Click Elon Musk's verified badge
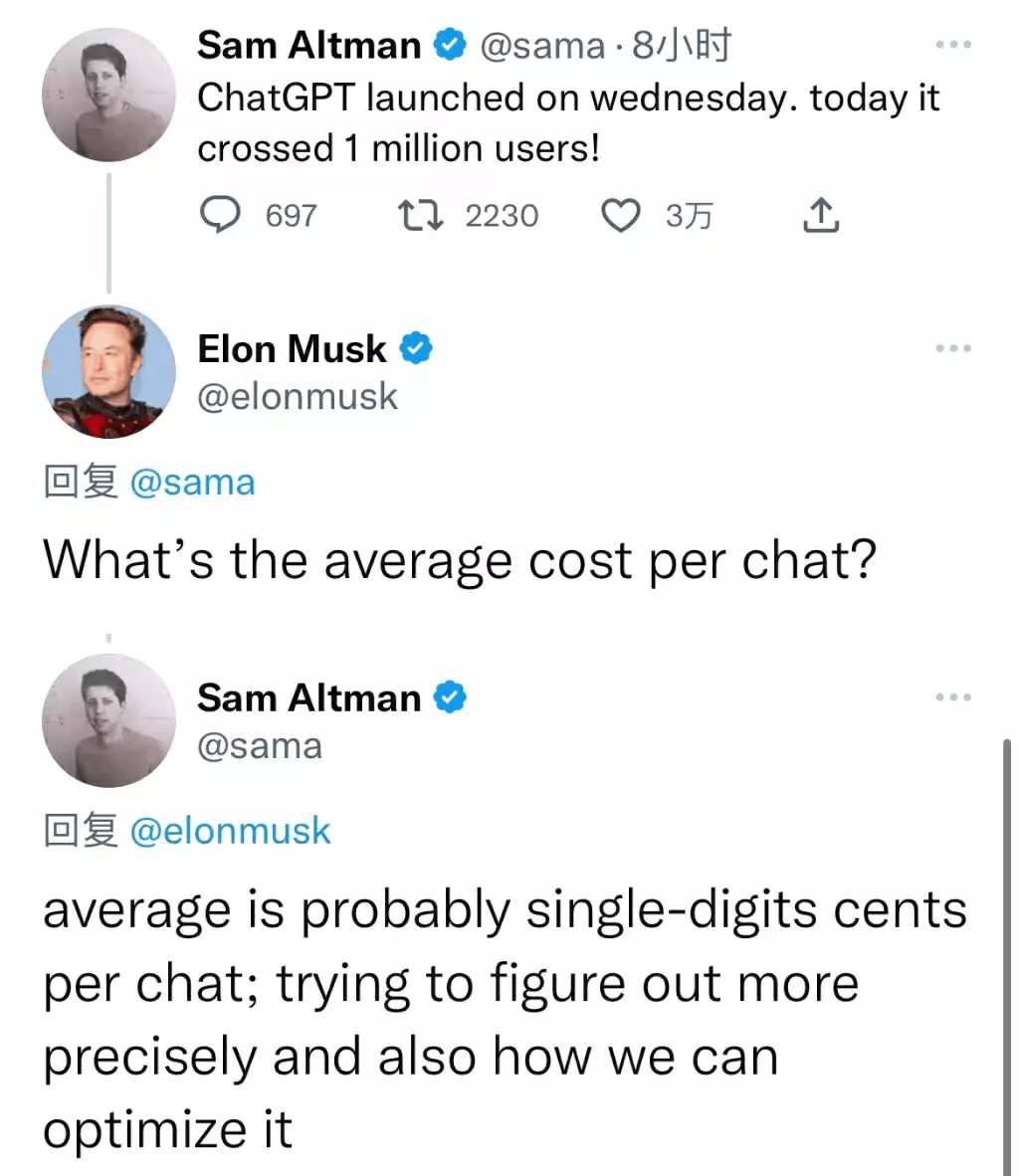The width and height of the screenshot is (1019, 1176). coord(416,349)
